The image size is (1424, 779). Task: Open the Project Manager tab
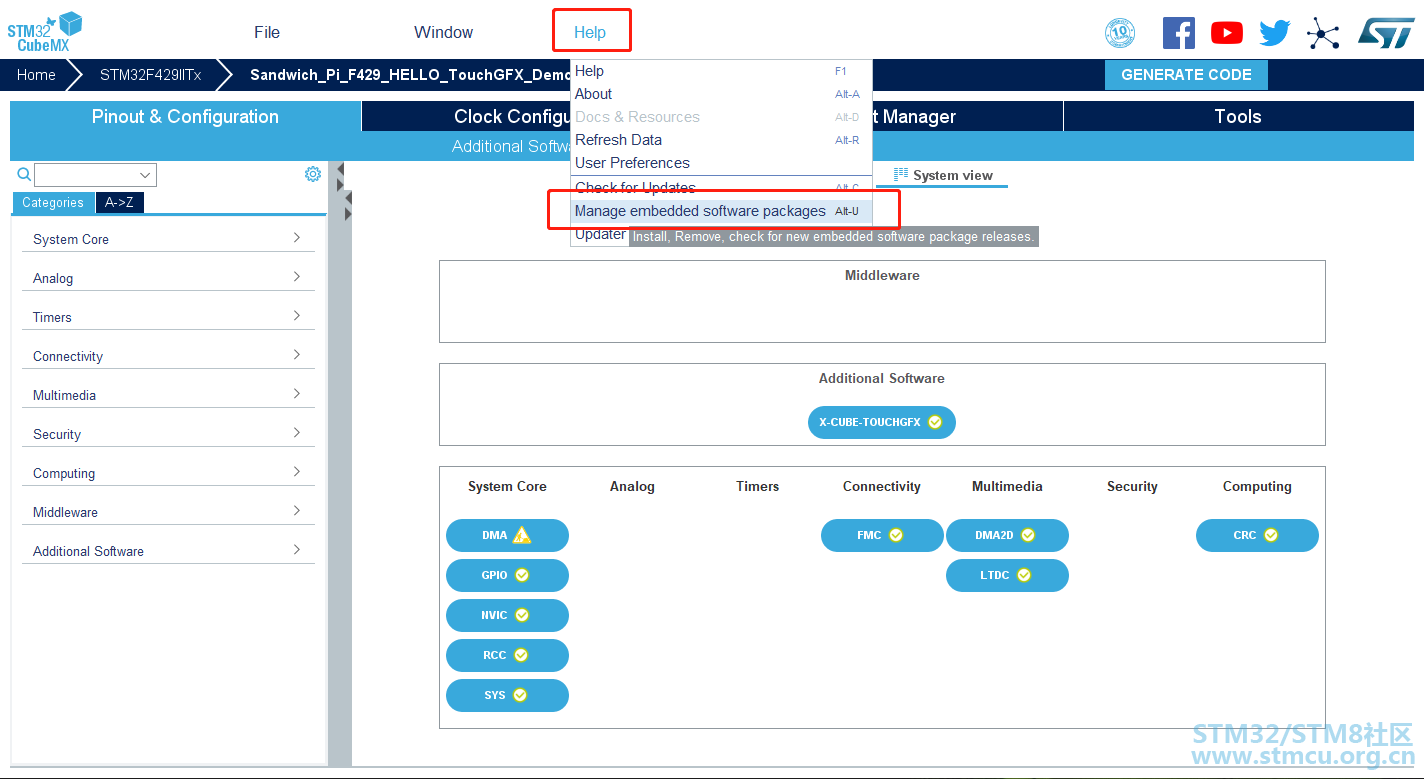click(967, 116)
